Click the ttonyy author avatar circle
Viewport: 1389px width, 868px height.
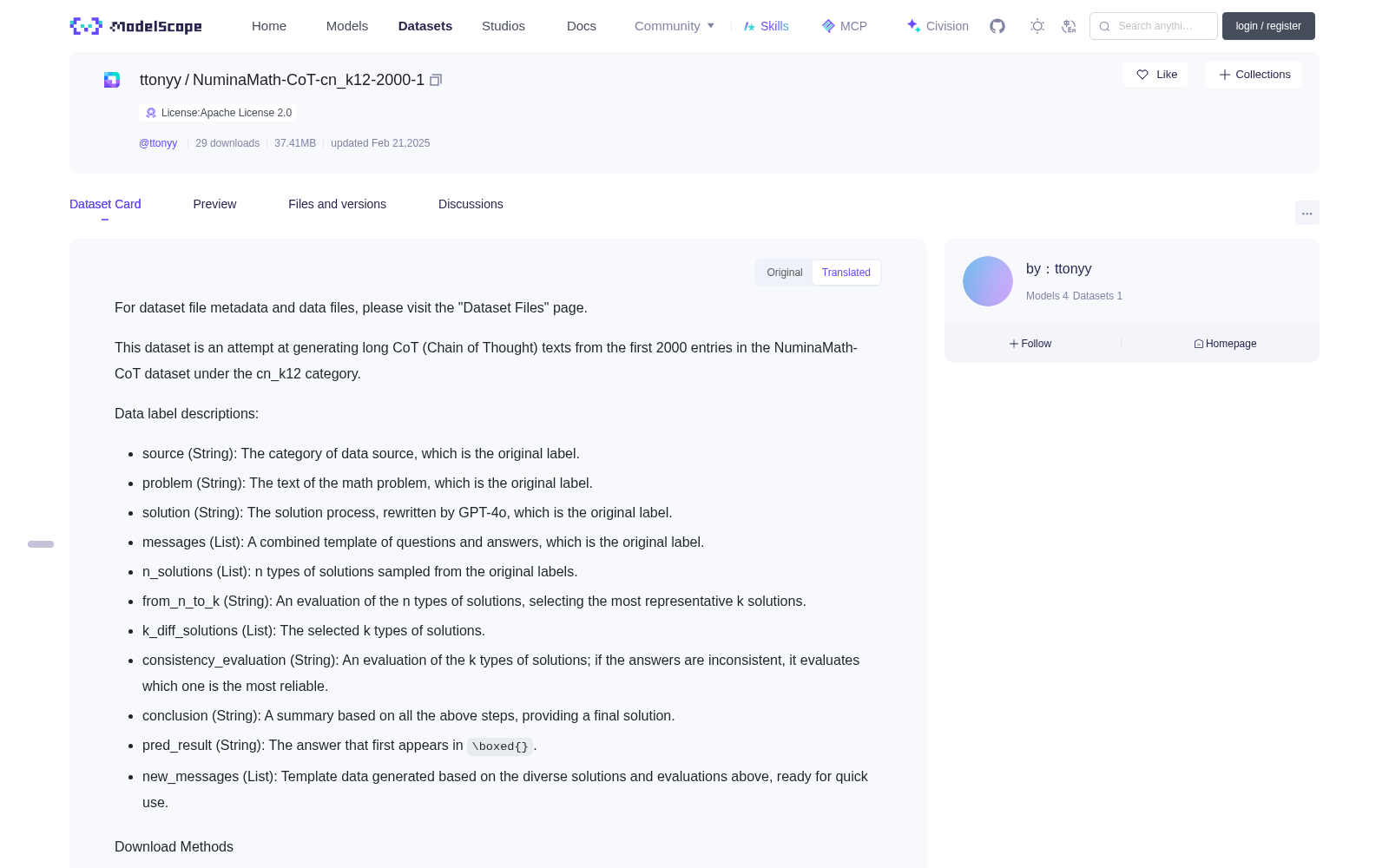point(988,281)
